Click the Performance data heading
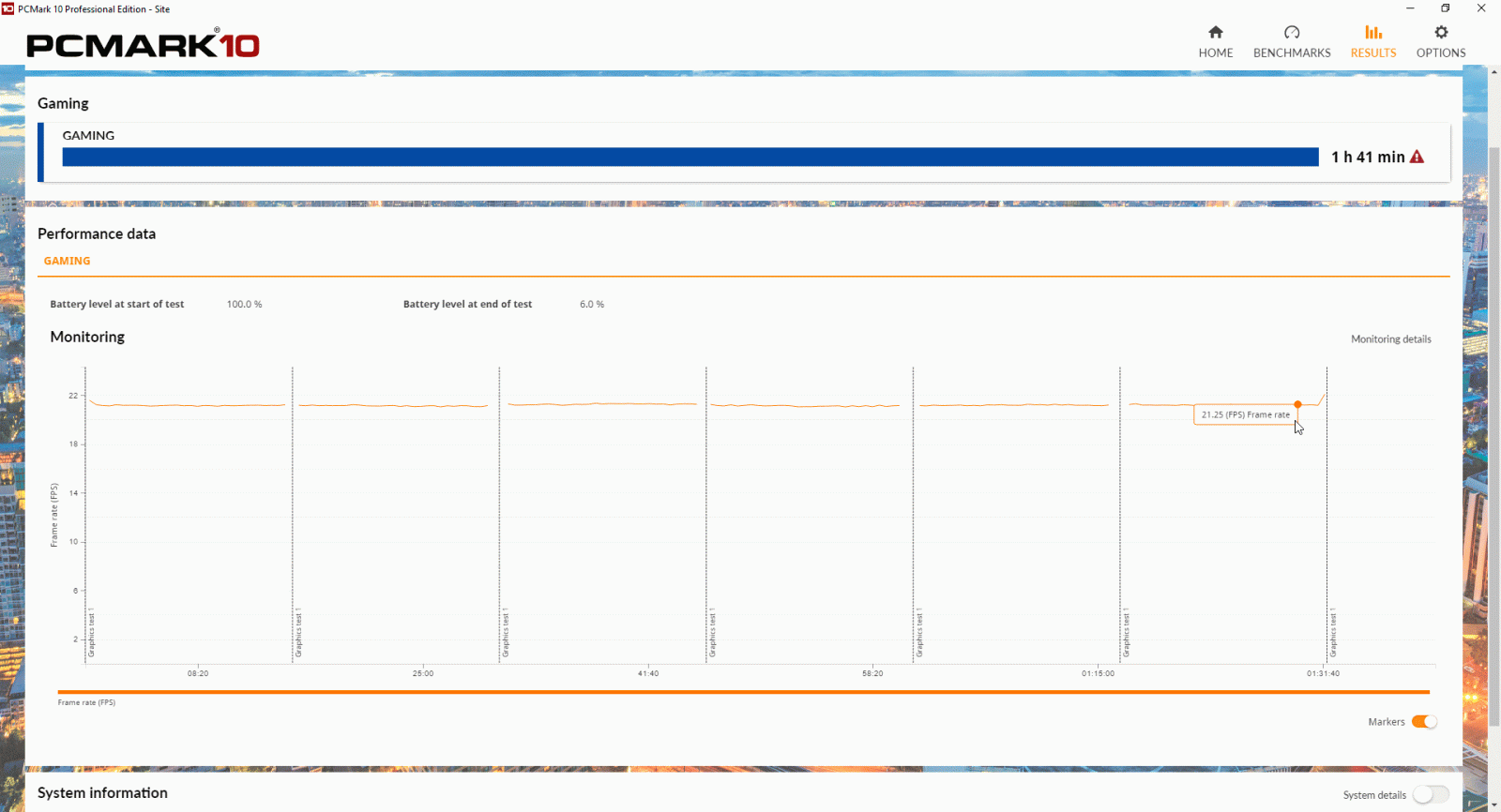The width and height of the screenshot is (1501, 812). click(97, 233)
